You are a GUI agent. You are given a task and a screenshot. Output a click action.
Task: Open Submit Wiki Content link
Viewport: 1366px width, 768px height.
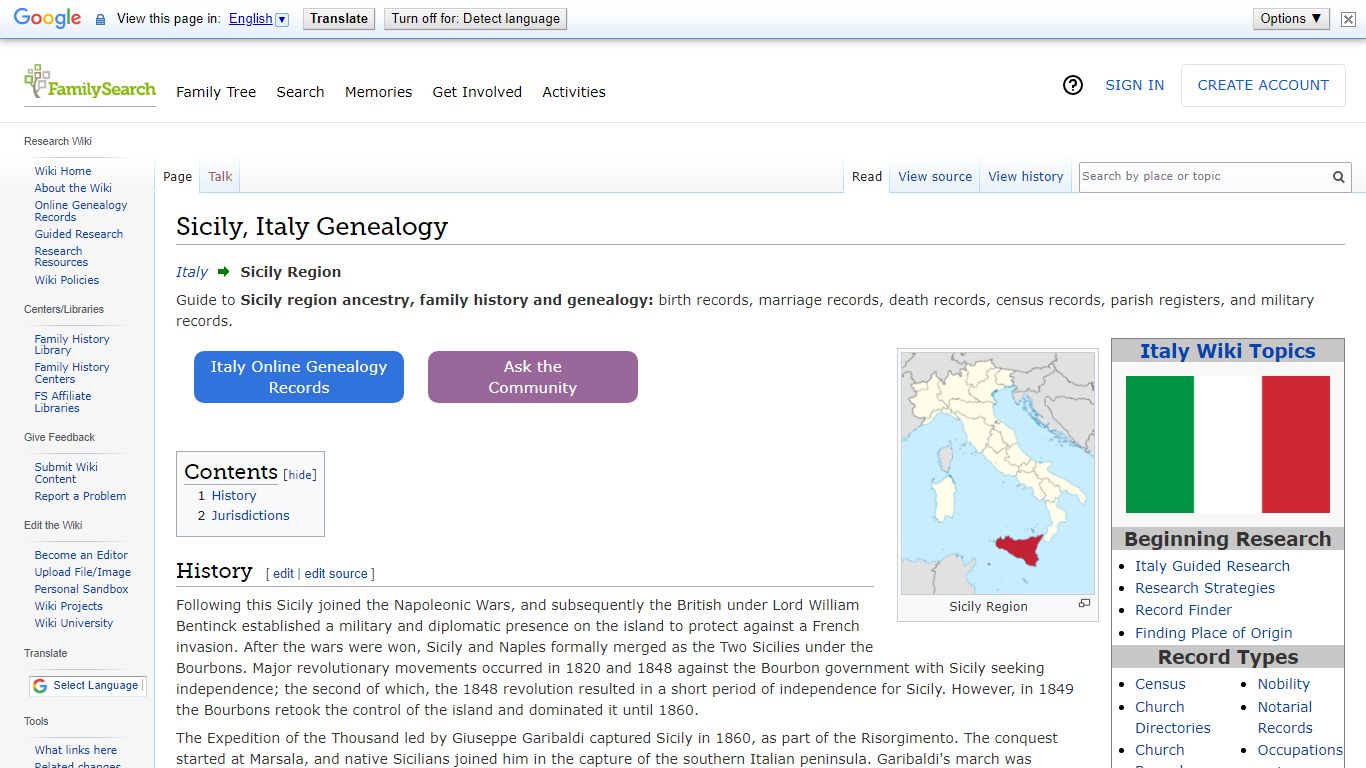point(66,473)
